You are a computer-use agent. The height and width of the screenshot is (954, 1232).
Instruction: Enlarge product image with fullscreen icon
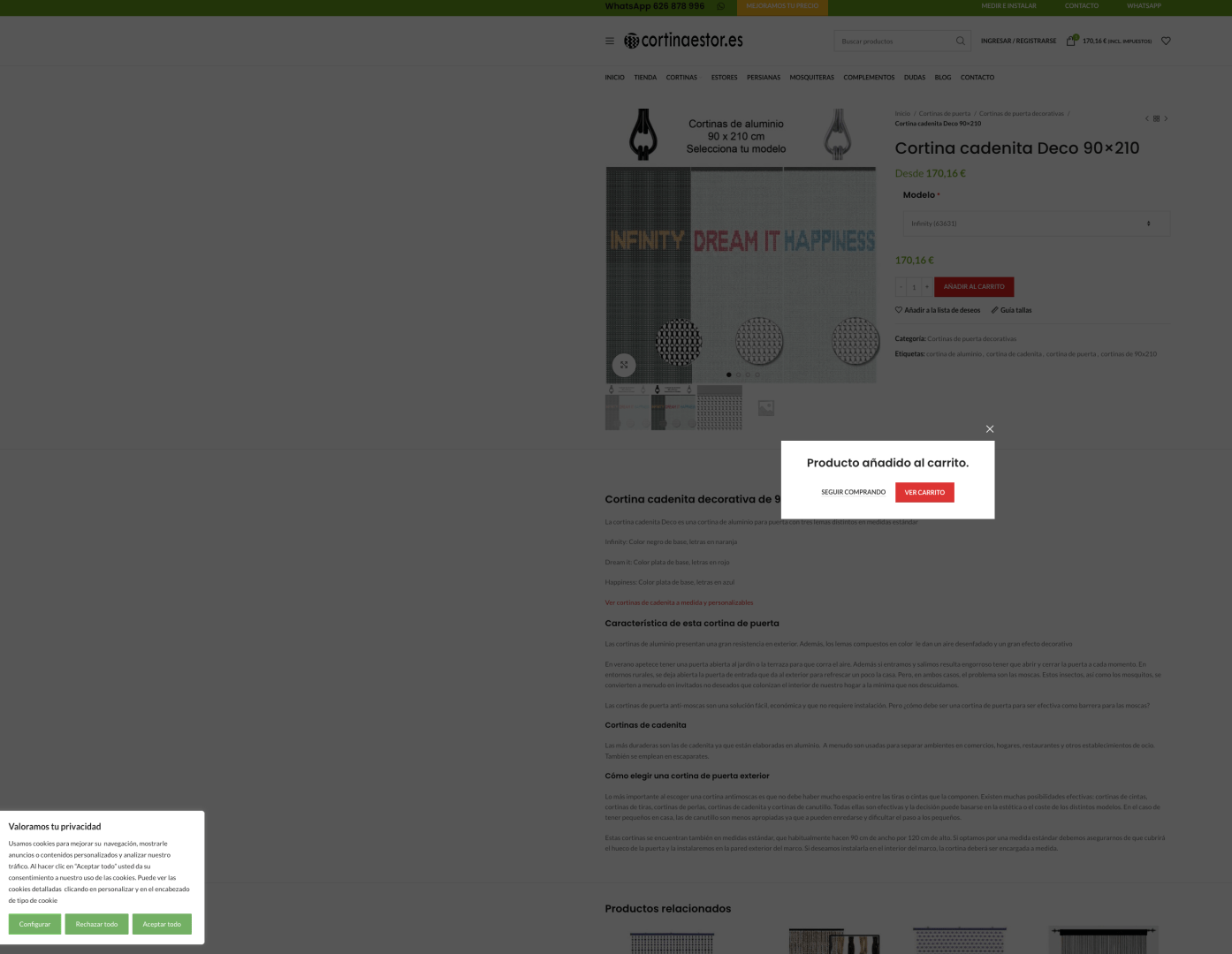click(624, 365)
